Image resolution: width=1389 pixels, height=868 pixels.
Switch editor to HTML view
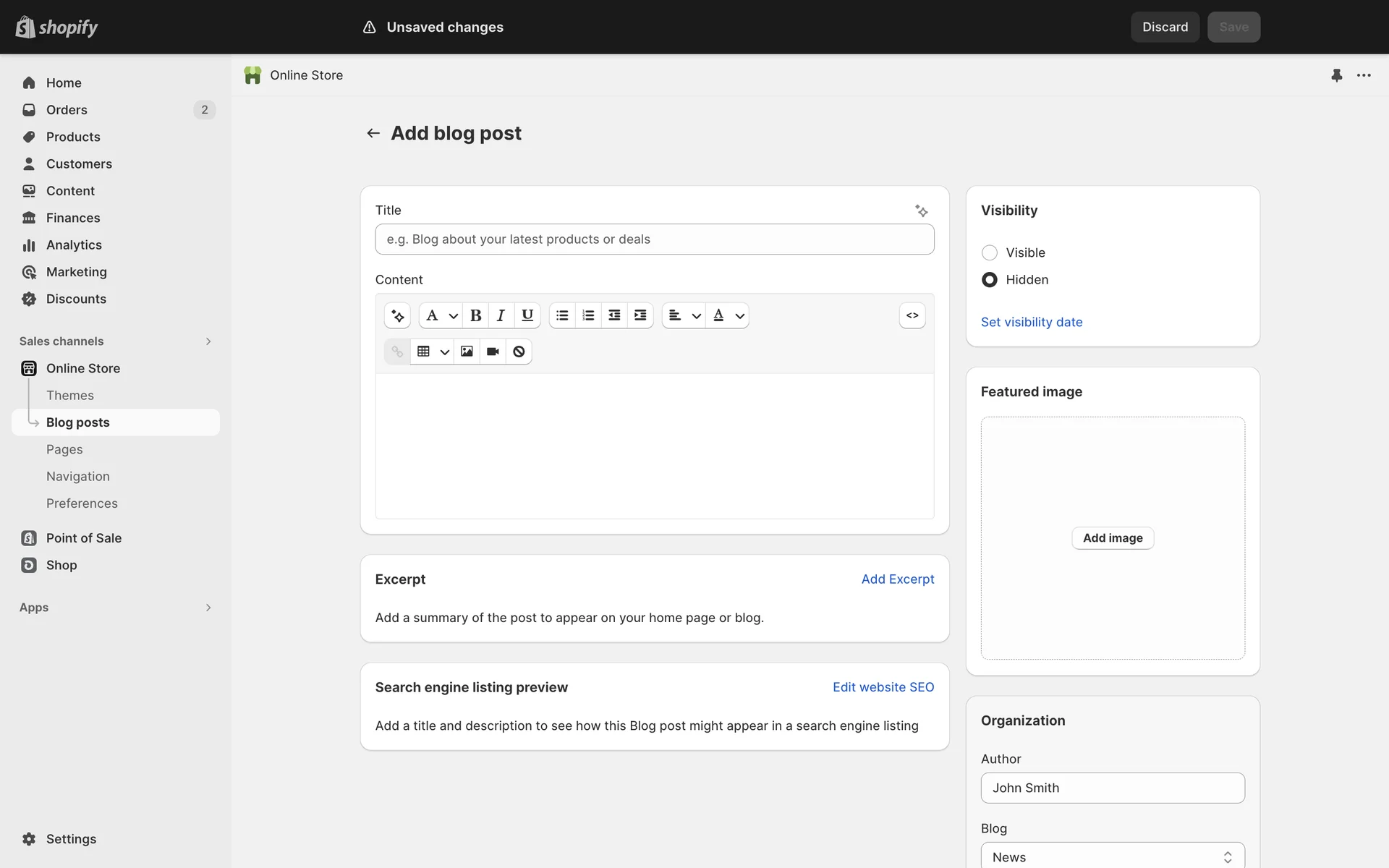pos(912,315)
